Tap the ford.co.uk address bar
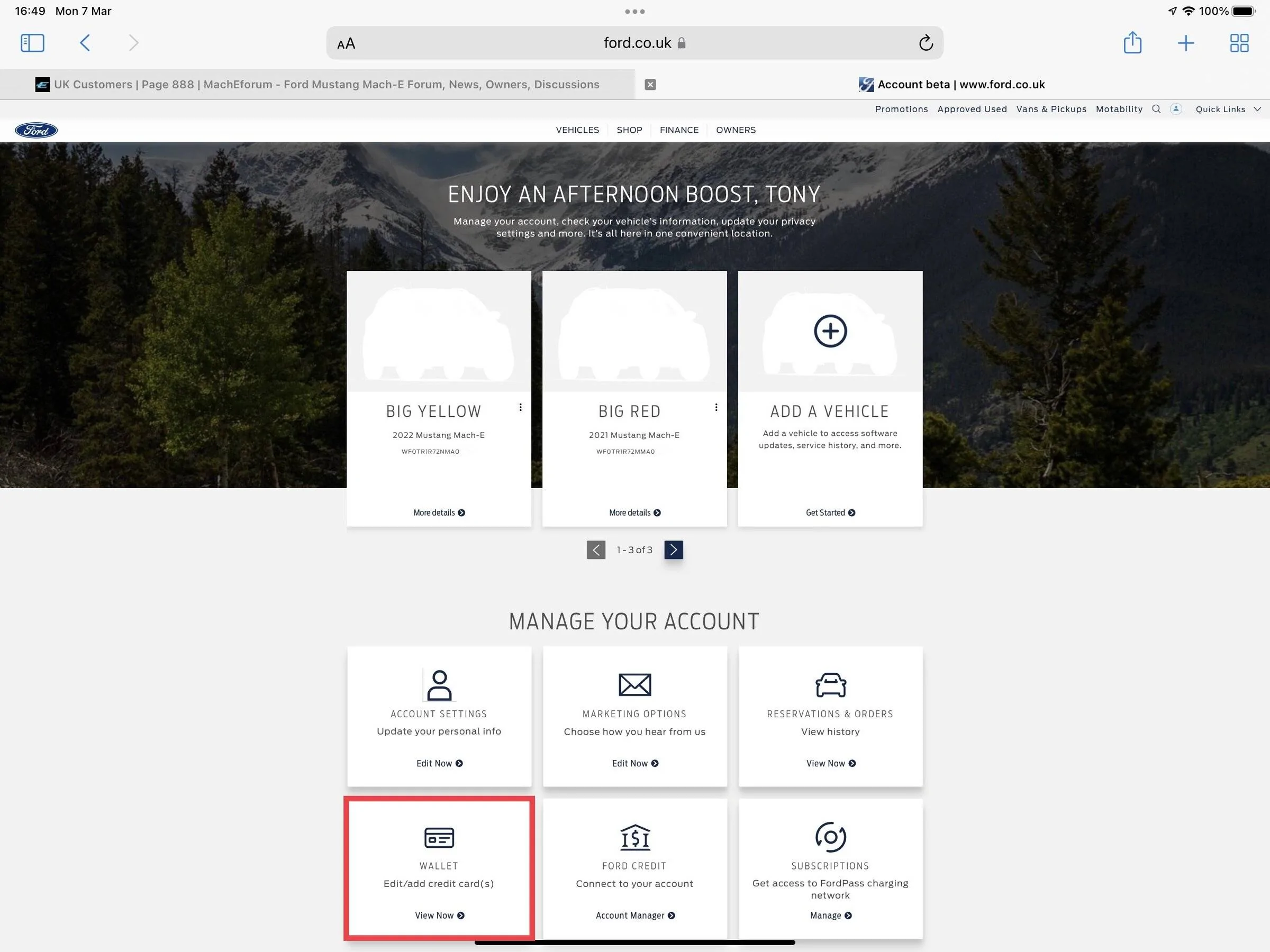 (634, 43)
